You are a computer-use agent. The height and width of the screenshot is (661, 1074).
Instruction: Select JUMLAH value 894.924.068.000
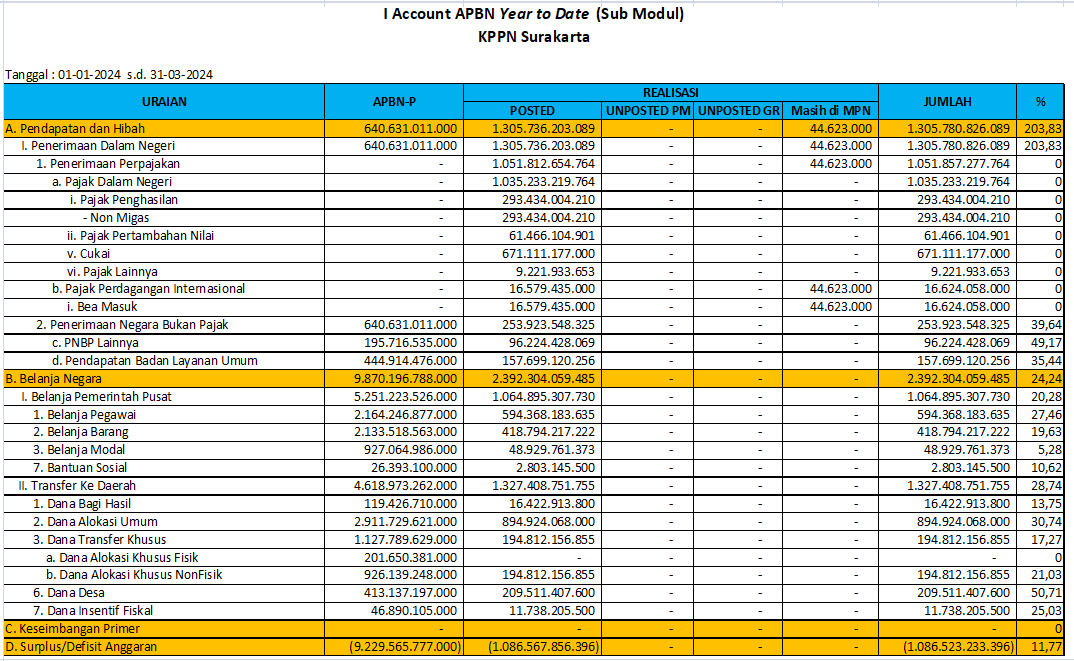[963, 521]
